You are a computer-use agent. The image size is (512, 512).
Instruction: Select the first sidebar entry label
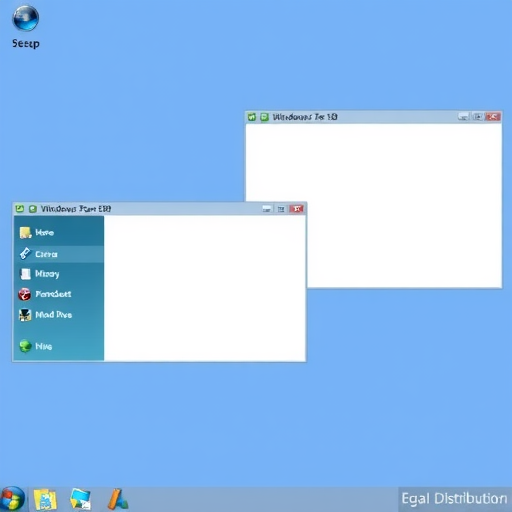click(x=45, y=232)
